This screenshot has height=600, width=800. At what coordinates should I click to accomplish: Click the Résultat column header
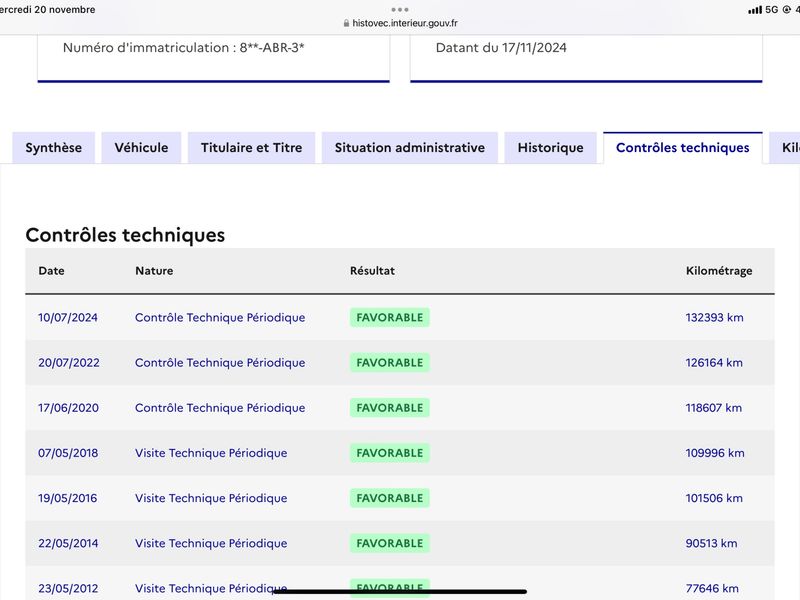372,271
